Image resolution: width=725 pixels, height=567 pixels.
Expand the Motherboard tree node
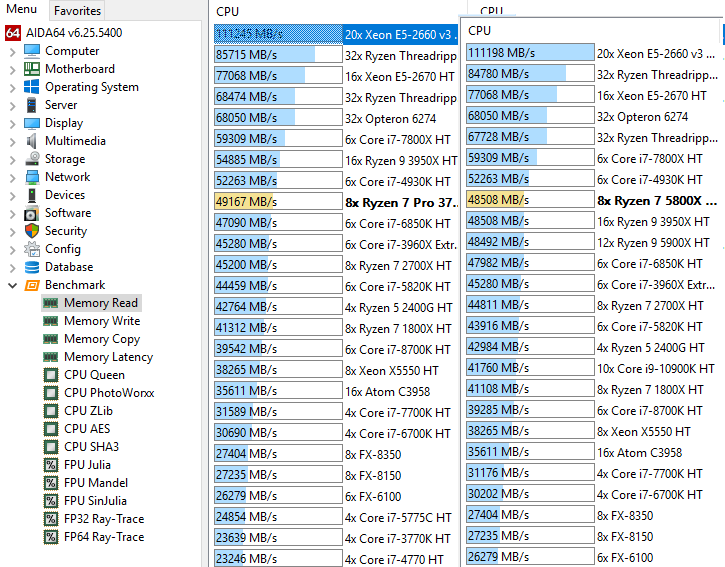(x=12, y=70)
